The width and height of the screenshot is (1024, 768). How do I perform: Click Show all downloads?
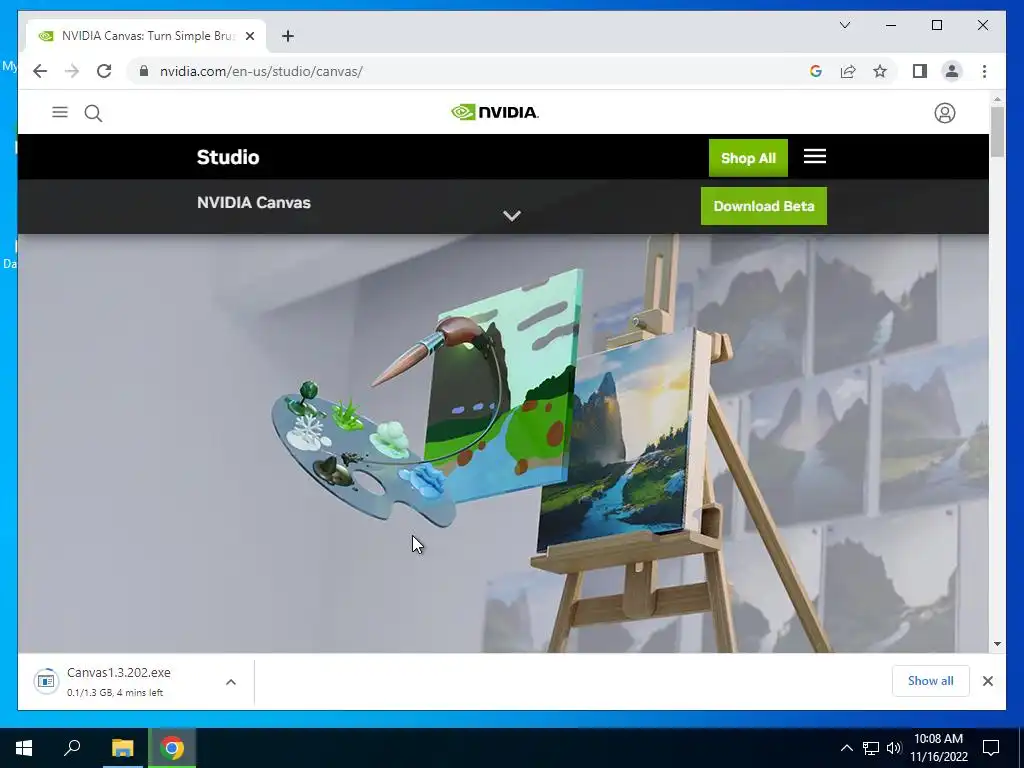[x=930, y=681]
